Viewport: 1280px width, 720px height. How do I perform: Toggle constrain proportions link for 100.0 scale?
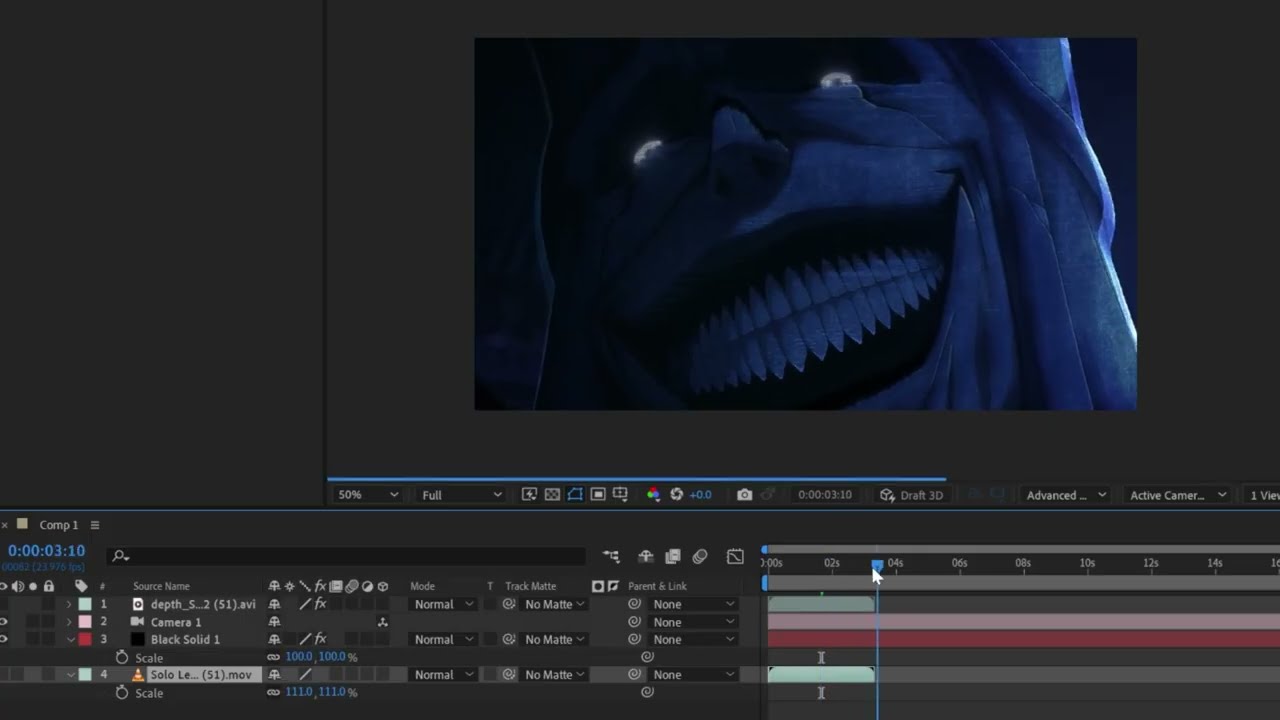pos(273,657)
